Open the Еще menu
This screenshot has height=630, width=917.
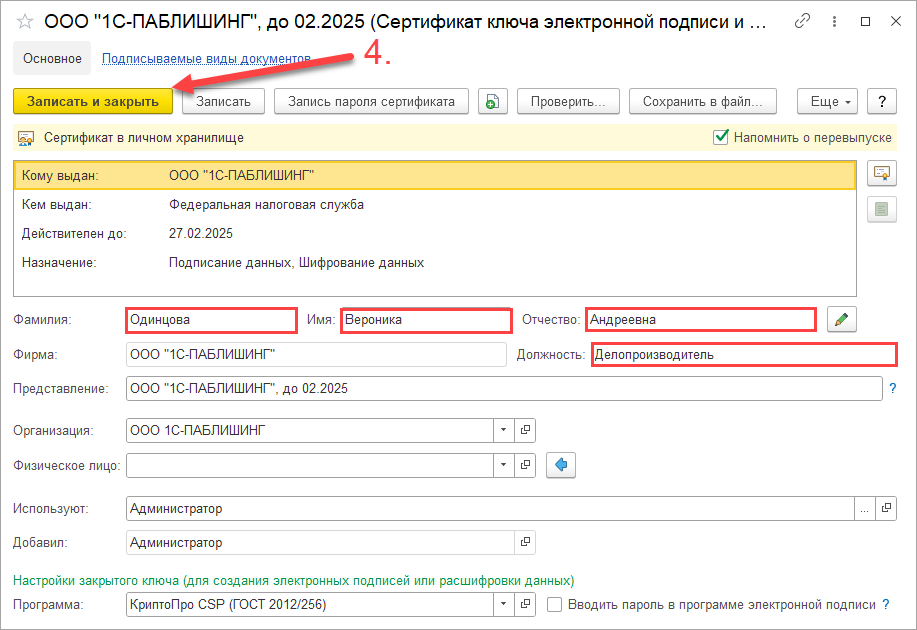830,102
